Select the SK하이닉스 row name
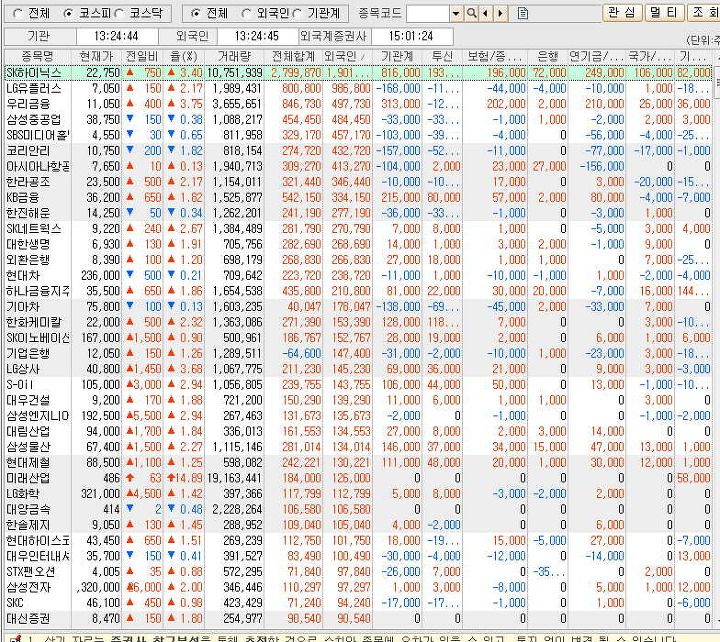 pyautogui.click(x=34, y=73)
